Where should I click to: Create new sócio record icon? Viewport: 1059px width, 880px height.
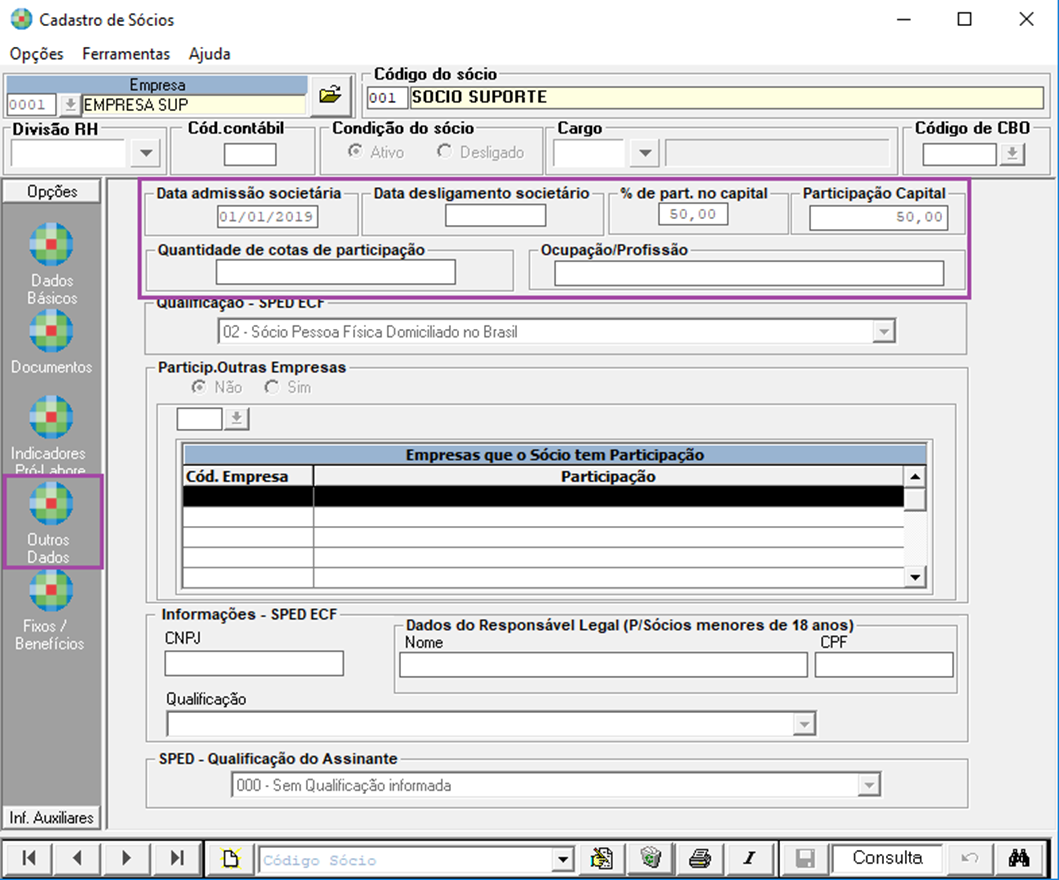[x=230, y=858]
